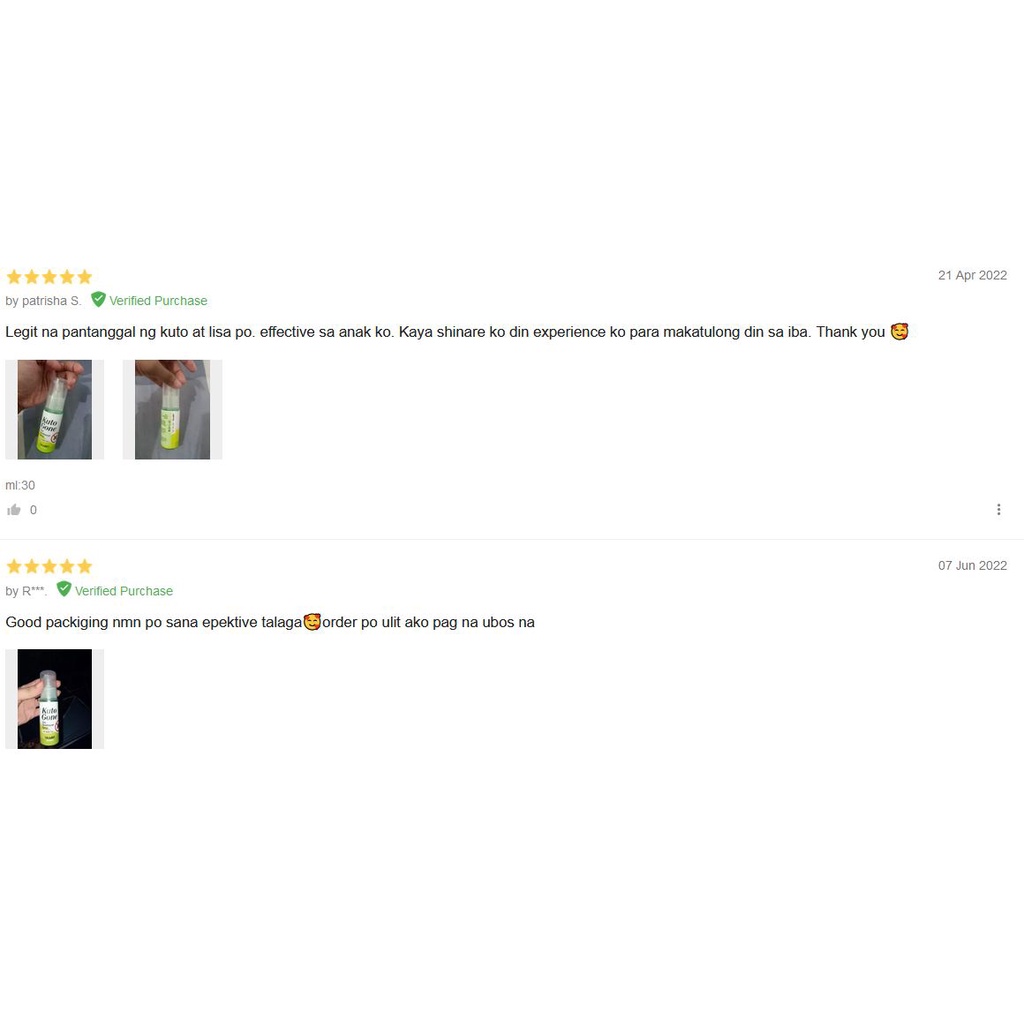The width and height of the screenshot is (1024, 1024).
Task: Click patrisha S. verified purchase checkmark icon
Action: [98, 299]
